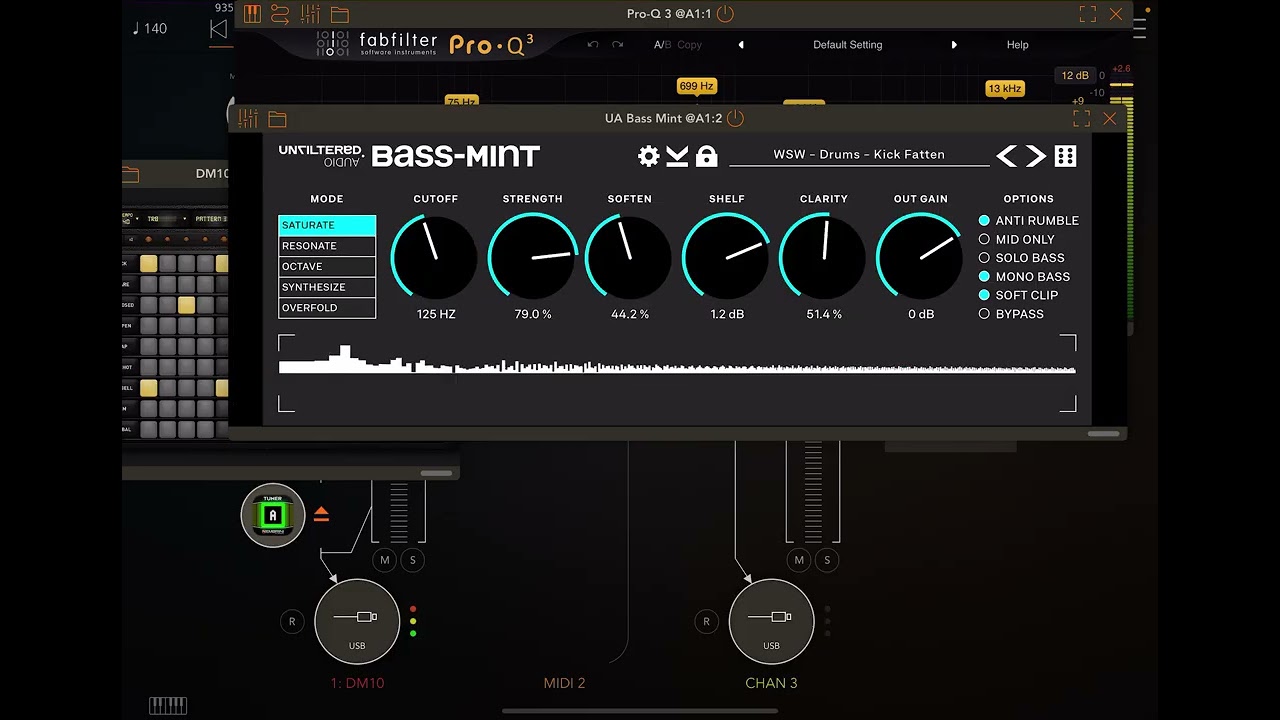Click the CUTOFF knob
The height and width of the screenshot is (720, 1280).
coord(435,256)
